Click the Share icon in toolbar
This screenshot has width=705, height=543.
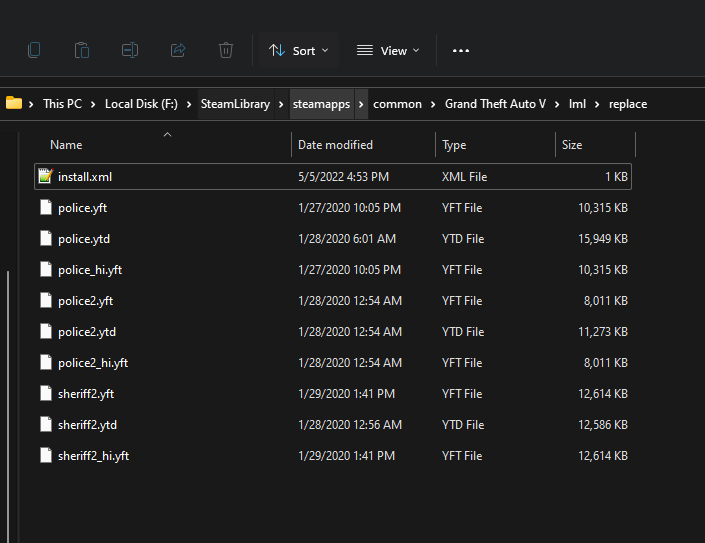178,50
